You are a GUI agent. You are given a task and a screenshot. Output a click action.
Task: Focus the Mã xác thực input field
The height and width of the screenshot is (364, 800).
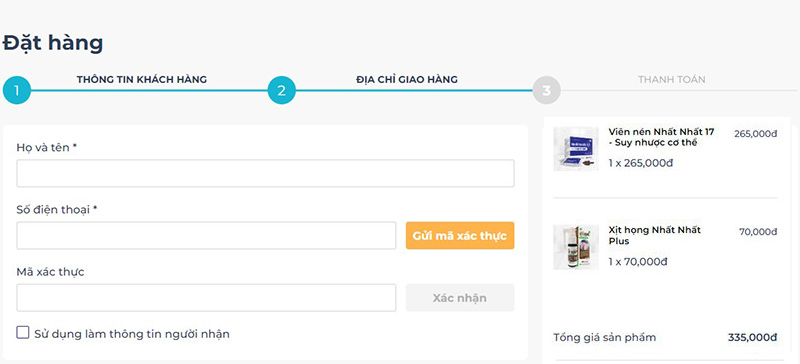tap(206, 298)
